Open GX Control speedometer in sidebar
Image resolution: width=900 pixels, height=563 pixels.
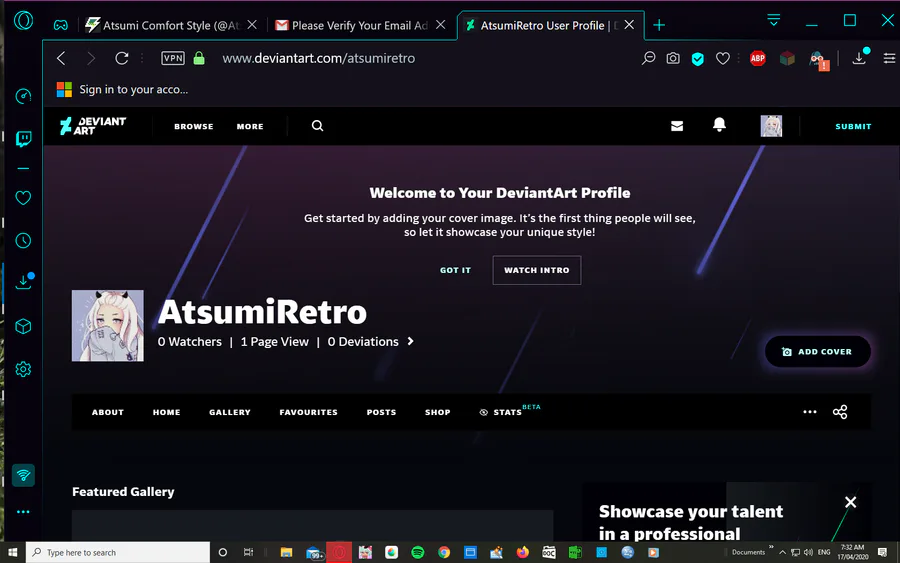23,96
